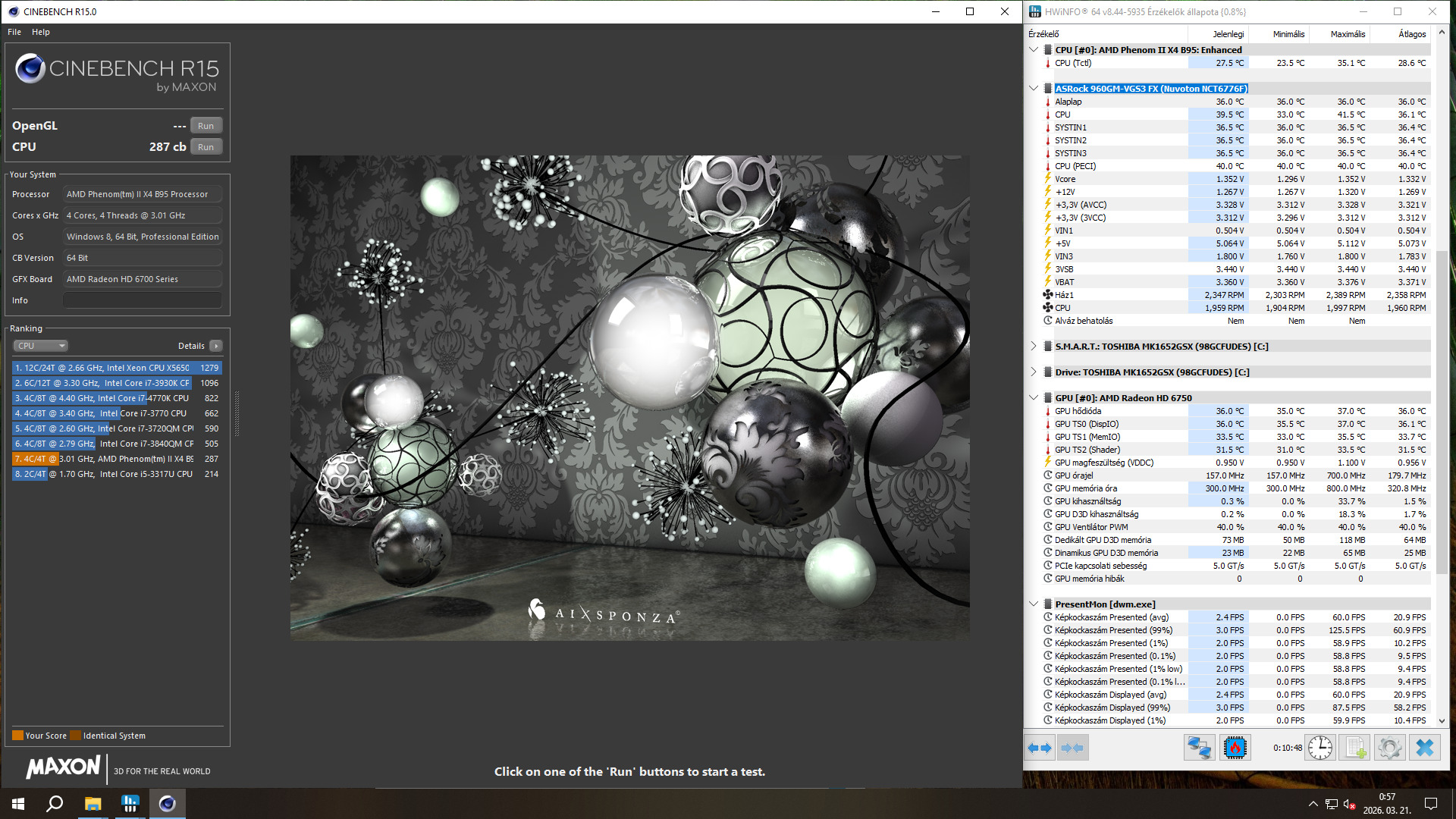Run the CPU benchmark test

(206, 147)
